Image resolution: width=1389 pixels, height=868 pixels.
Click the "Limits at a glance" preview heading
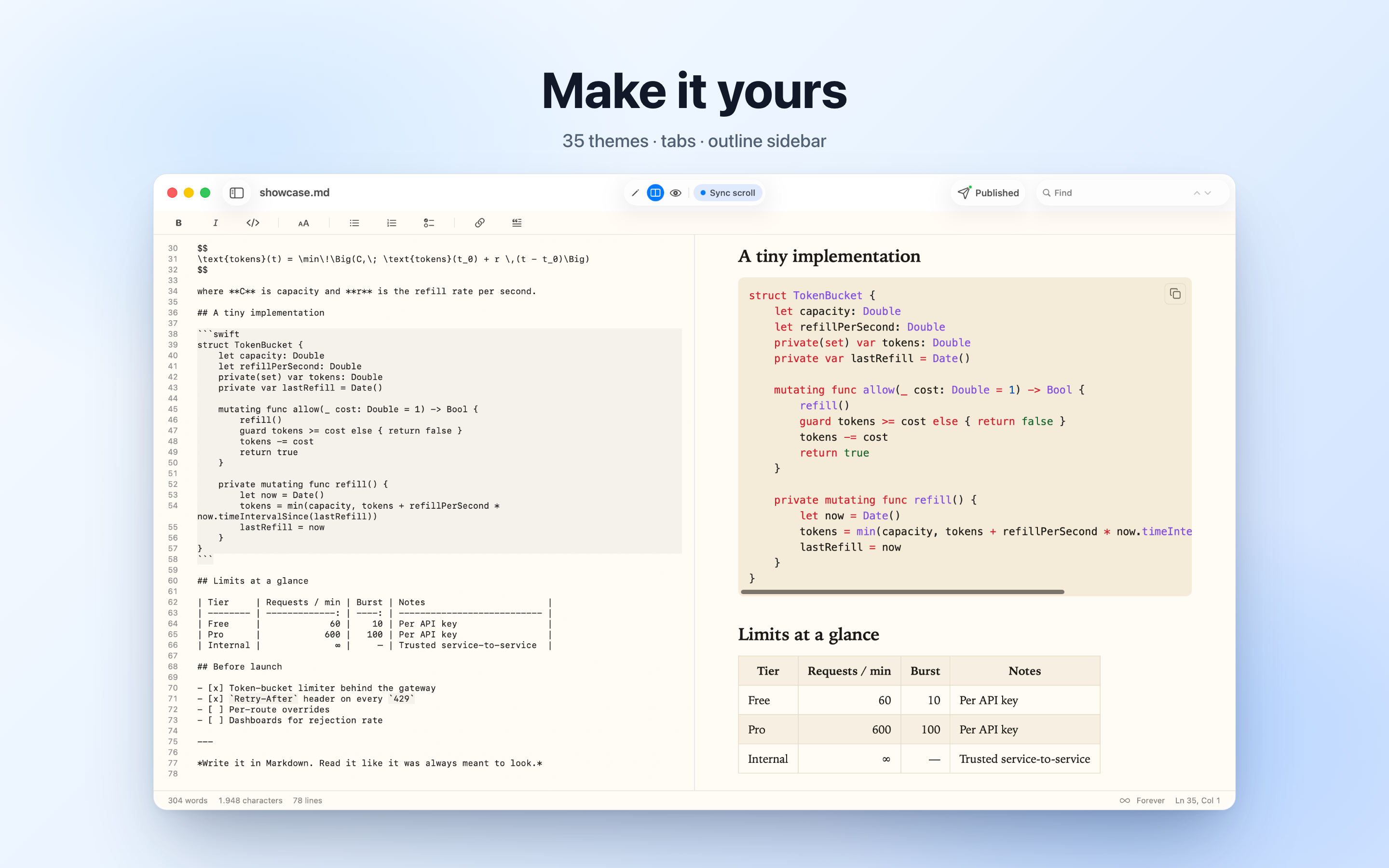(x=808, y=634)
